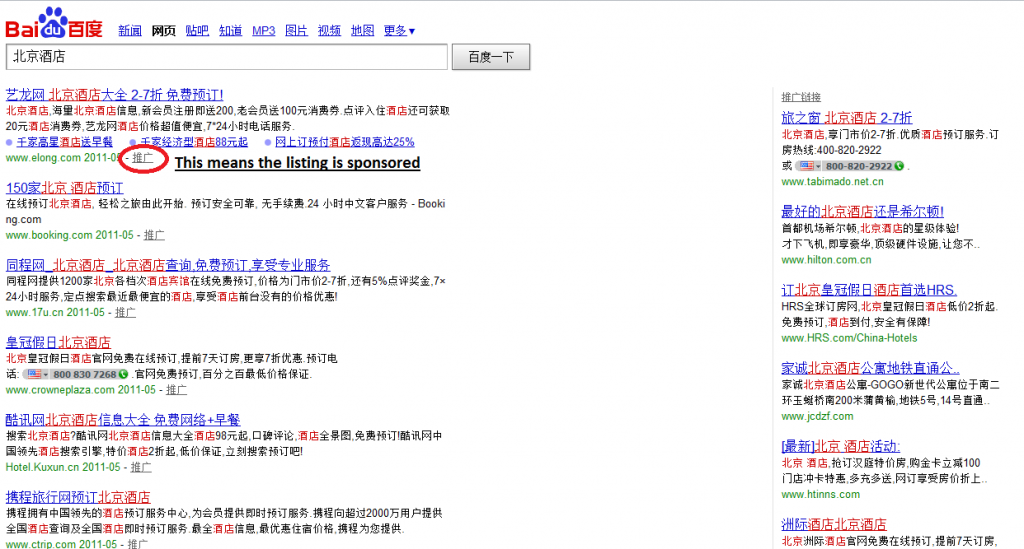The height and width of the screenshot is (549, 1024).
Task: Click URL www.ctrip.com 2011-05
Action: coord(61,543)
